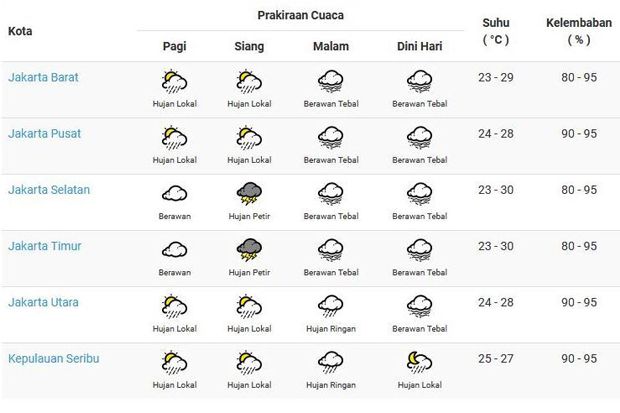The image size is (620, 413).
Task: Open the Jakarta Selatan city link
Action: click(49, 189)
